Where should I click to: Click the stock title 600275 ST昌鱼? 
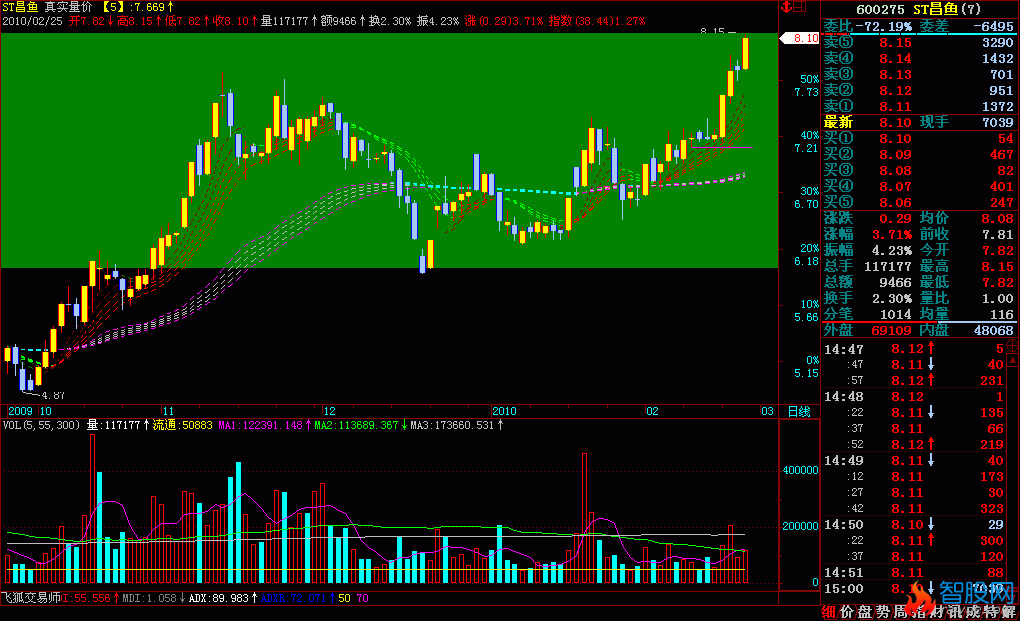919,8
